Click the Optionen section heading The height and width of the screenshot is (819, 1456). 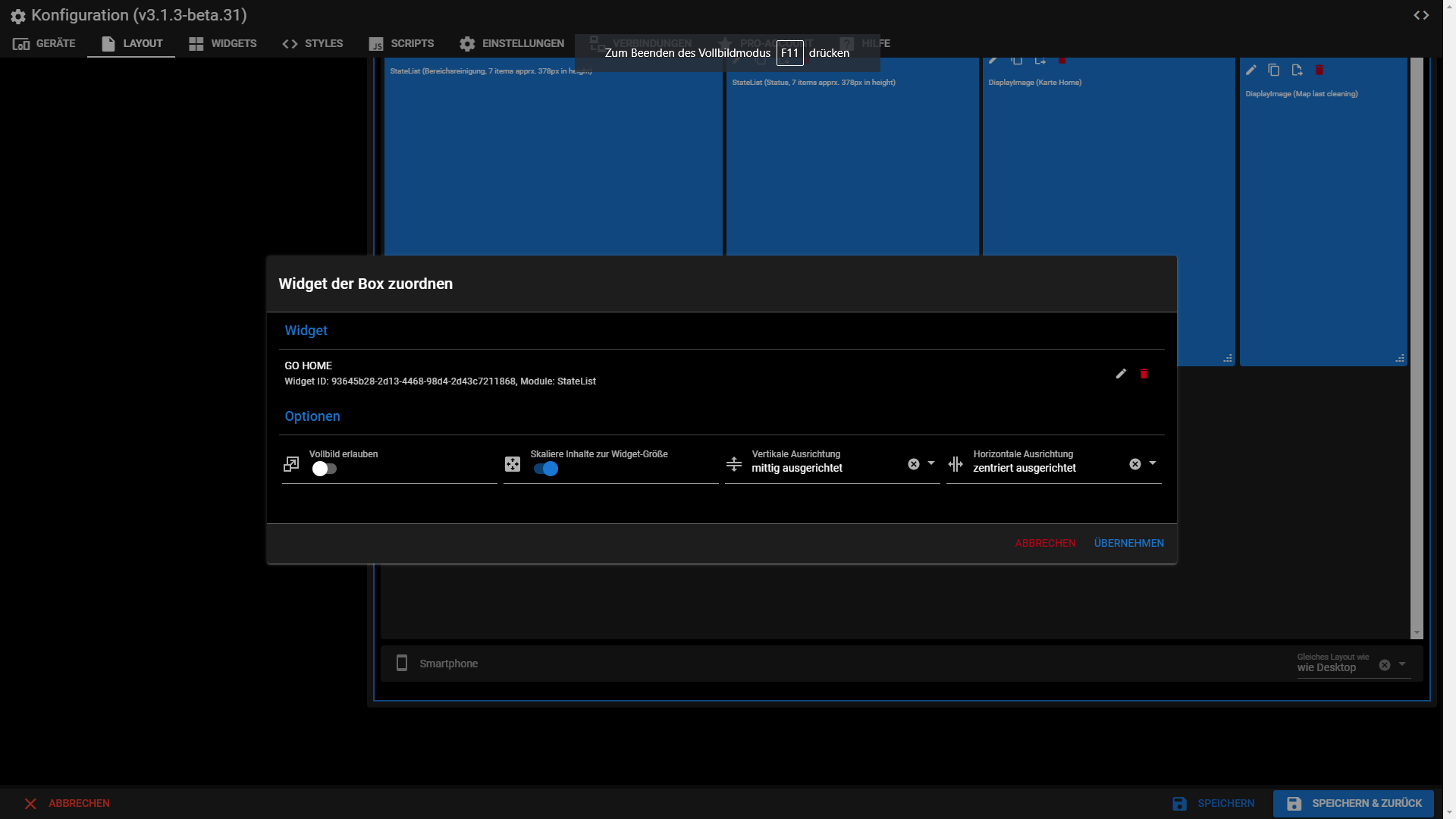tap(312, 416)
